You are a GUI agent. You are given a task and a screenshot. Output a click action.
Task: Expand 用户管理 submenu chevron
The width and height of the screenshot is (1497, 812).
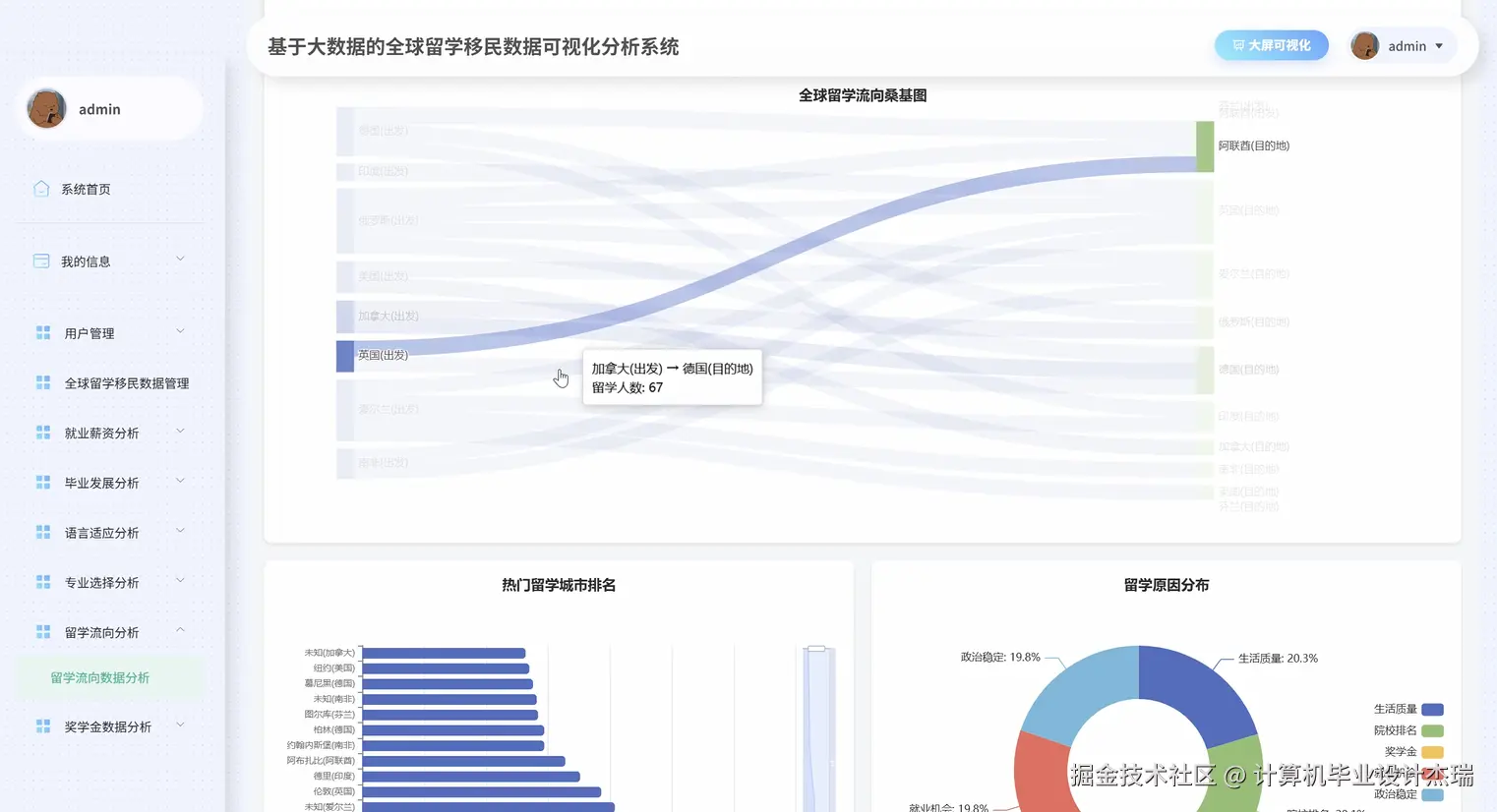click(180, 331)
